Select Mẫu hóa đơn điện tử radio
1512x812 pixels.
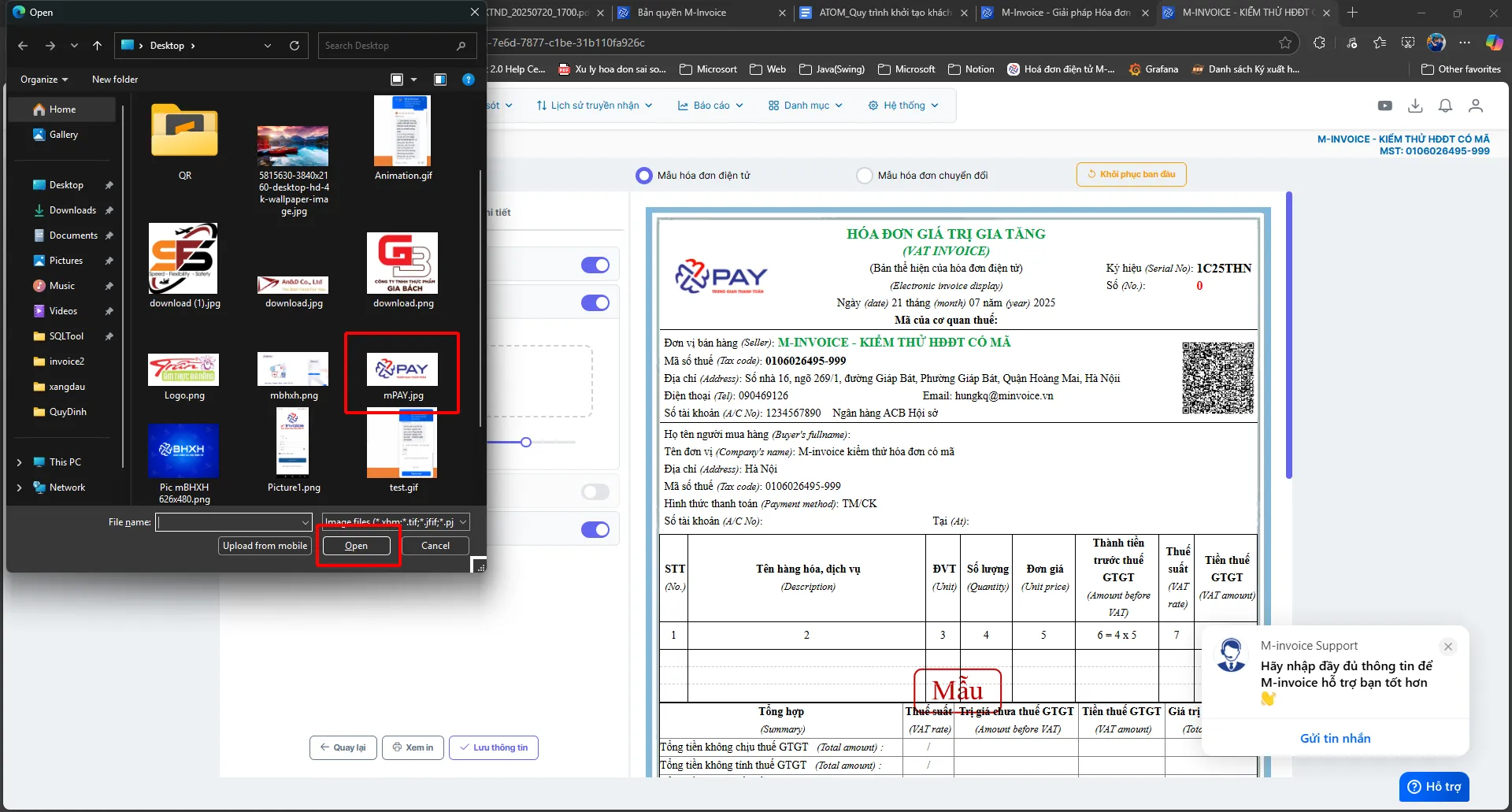coord(644,176)
